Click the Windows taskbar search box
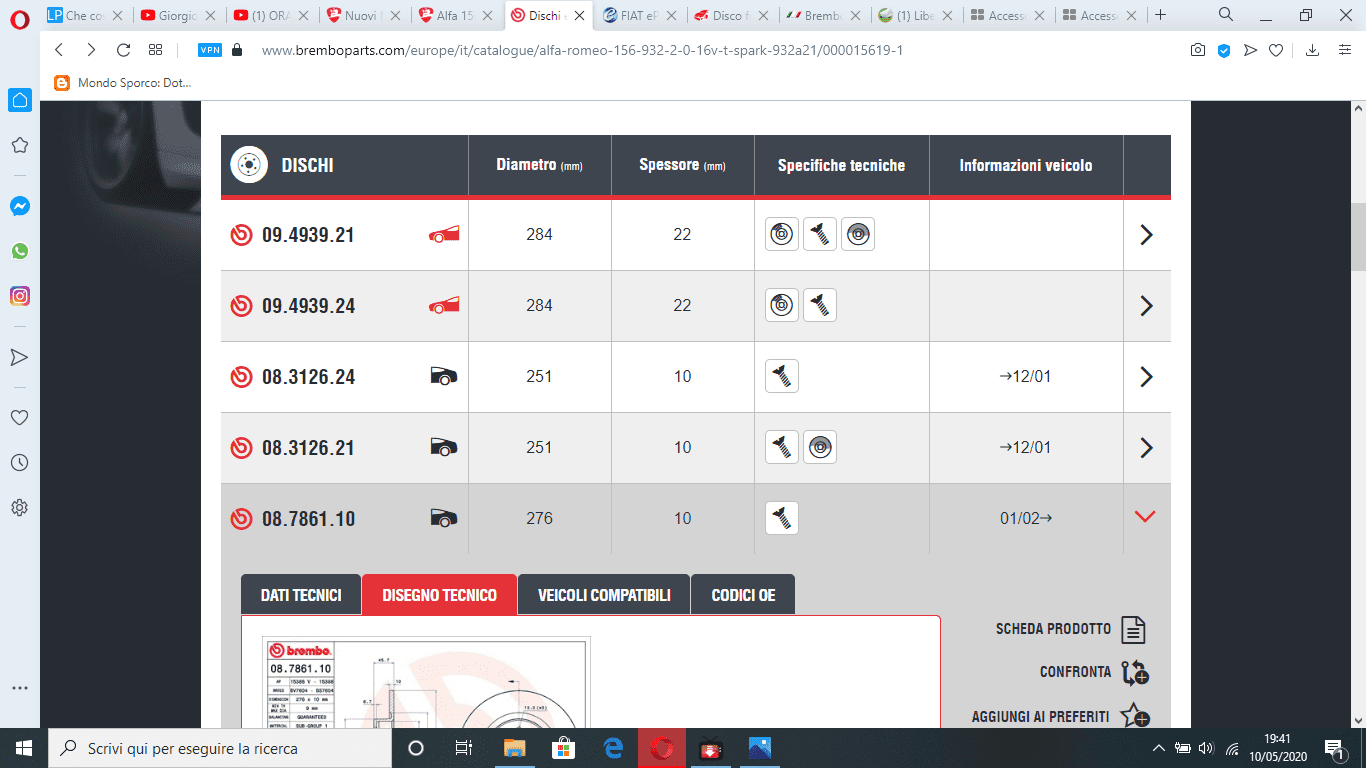Screen dimensions: 1366x768 tap(218, 748)
